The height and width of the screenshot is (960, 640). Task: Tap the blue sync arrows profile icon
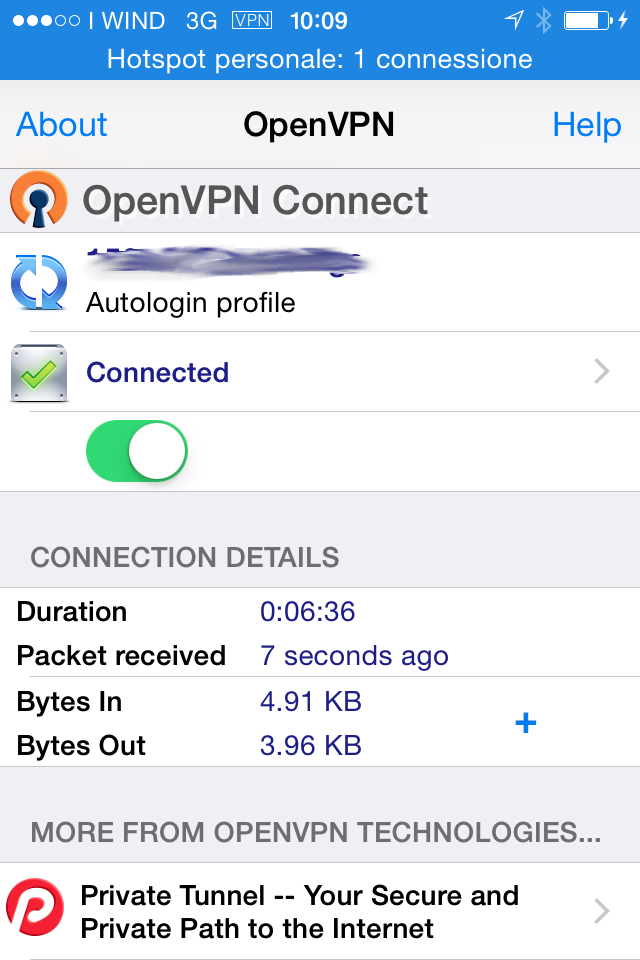[x=39, y=282]
